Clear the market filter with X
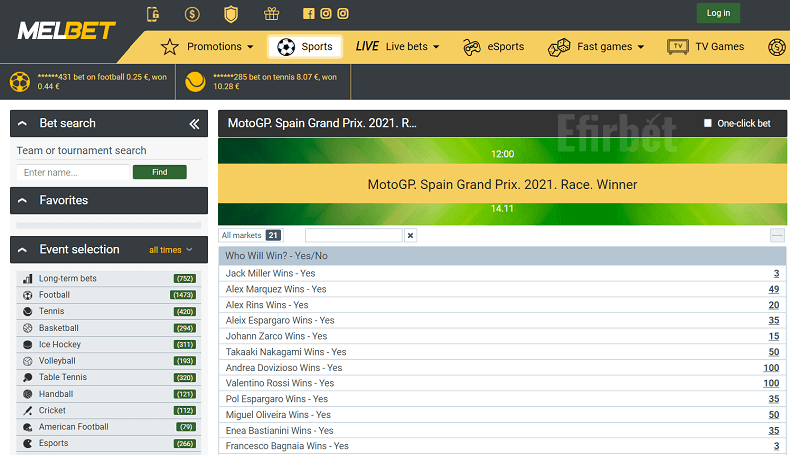 point(411,235)
